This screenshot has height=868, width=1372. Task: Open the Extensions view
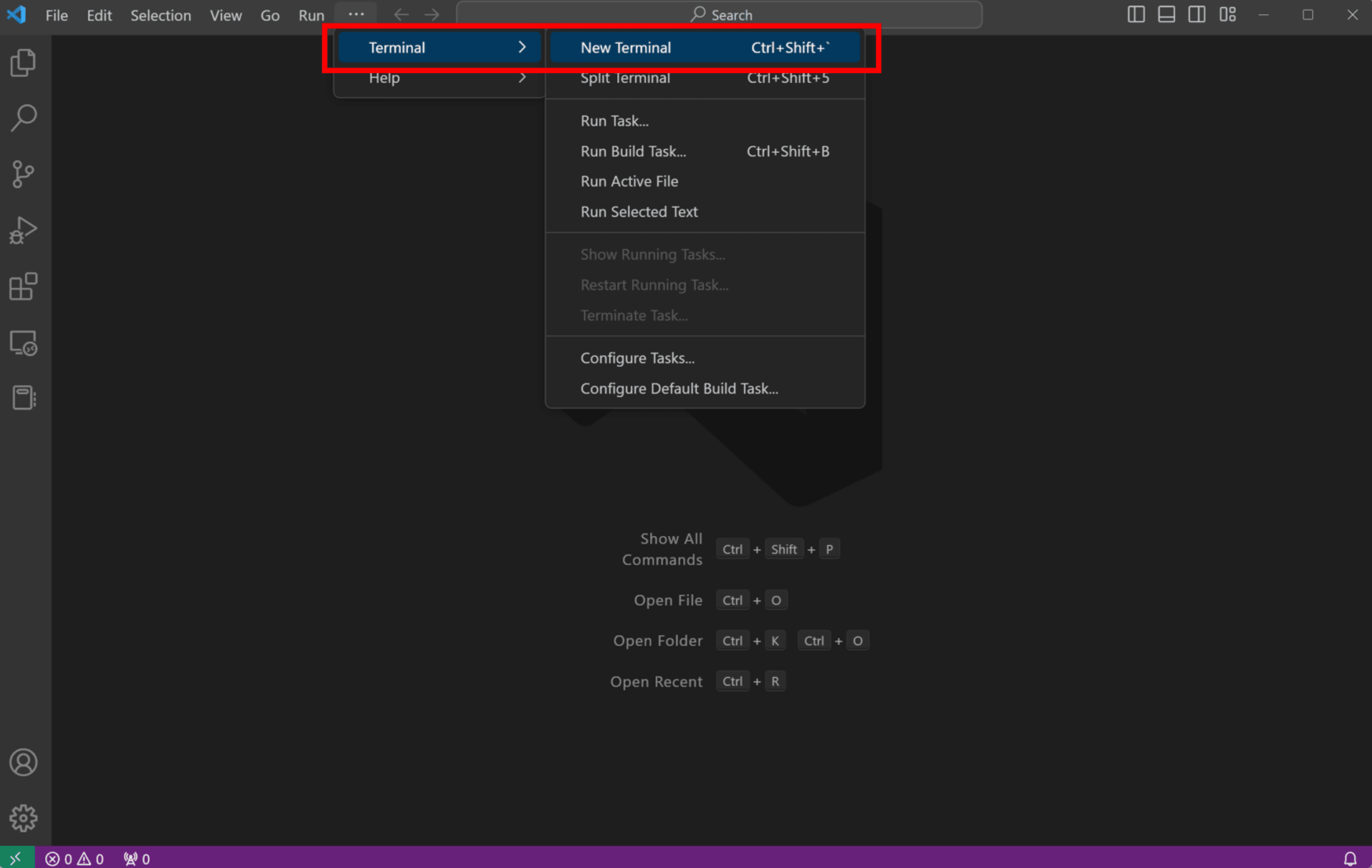[x=24, y=287]
